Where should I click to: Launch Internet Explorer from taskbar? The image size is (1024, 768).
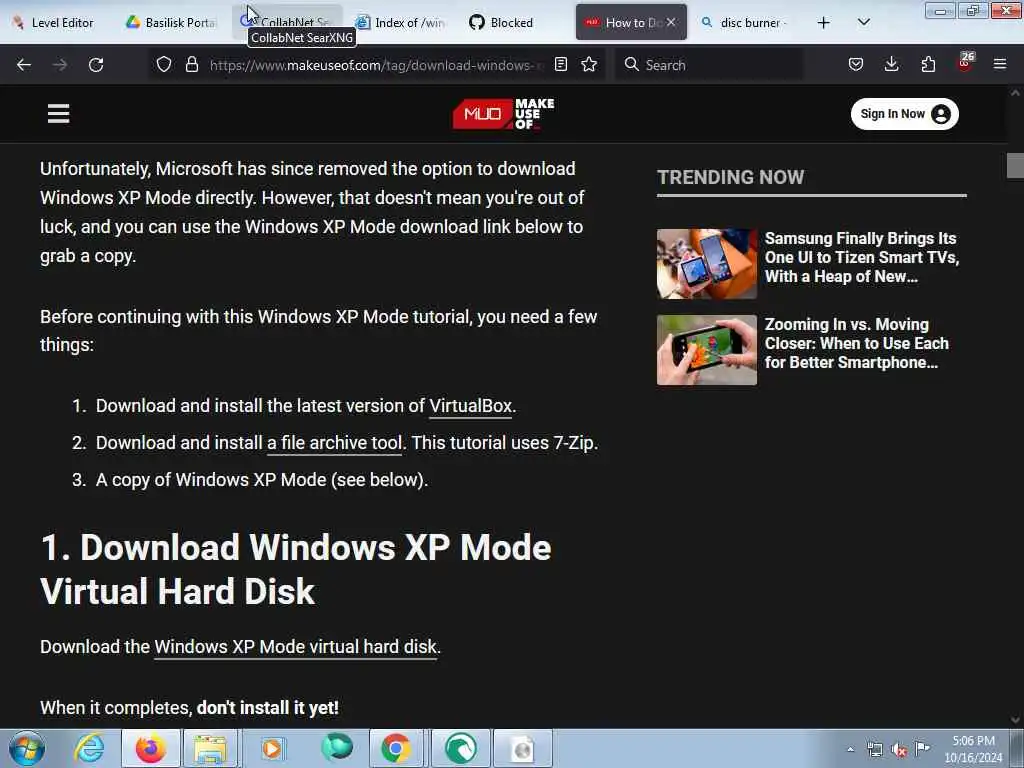point(89,748)
